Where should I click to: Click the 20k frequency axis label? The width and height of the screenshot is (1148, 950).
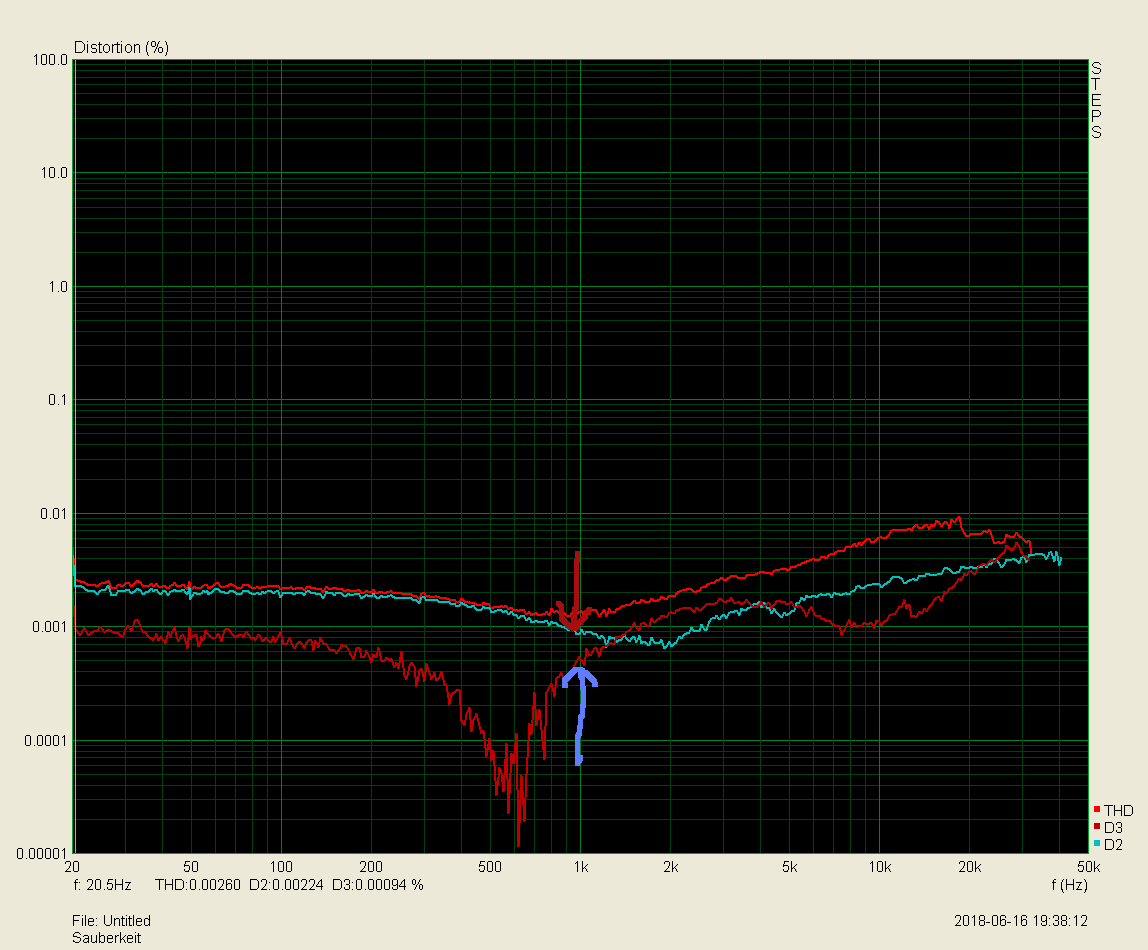969,867
